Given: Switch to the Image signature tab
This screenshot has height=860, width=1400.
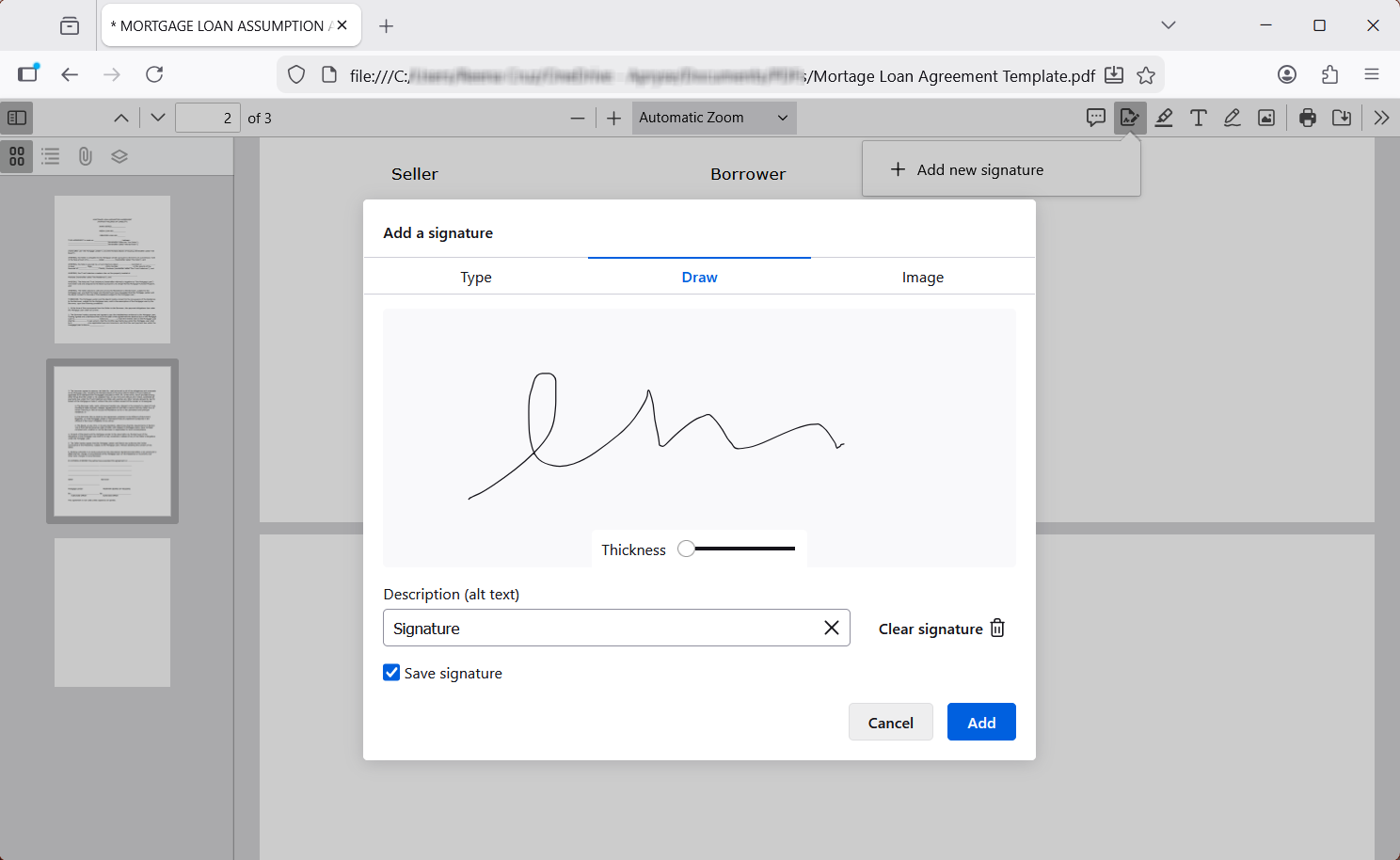Looking at the screenshot, I should [x=923, y=277].
